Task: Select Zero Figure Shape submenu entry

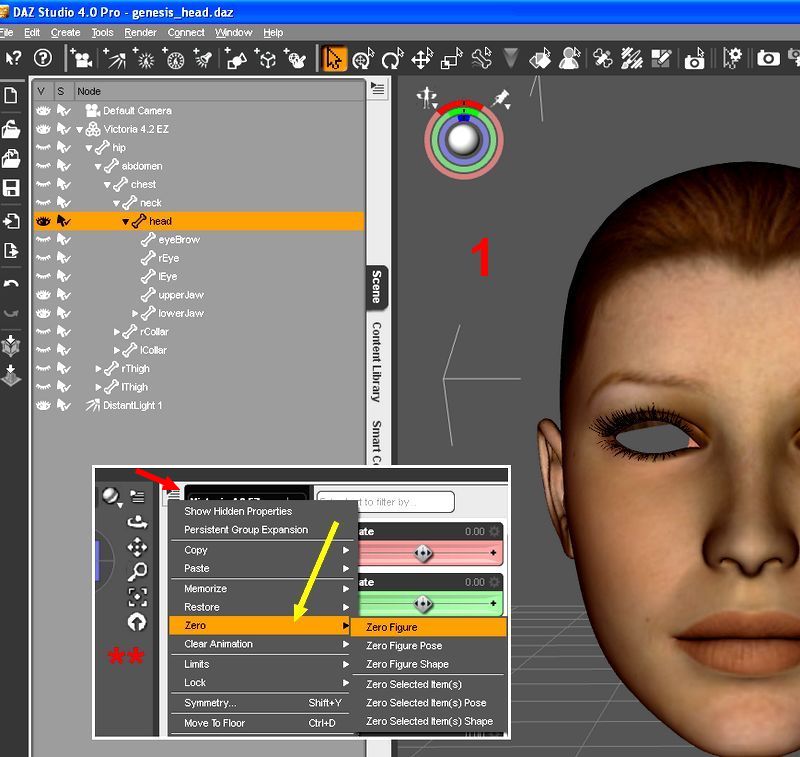Action: pyautogui.click(x=407, y=664)
